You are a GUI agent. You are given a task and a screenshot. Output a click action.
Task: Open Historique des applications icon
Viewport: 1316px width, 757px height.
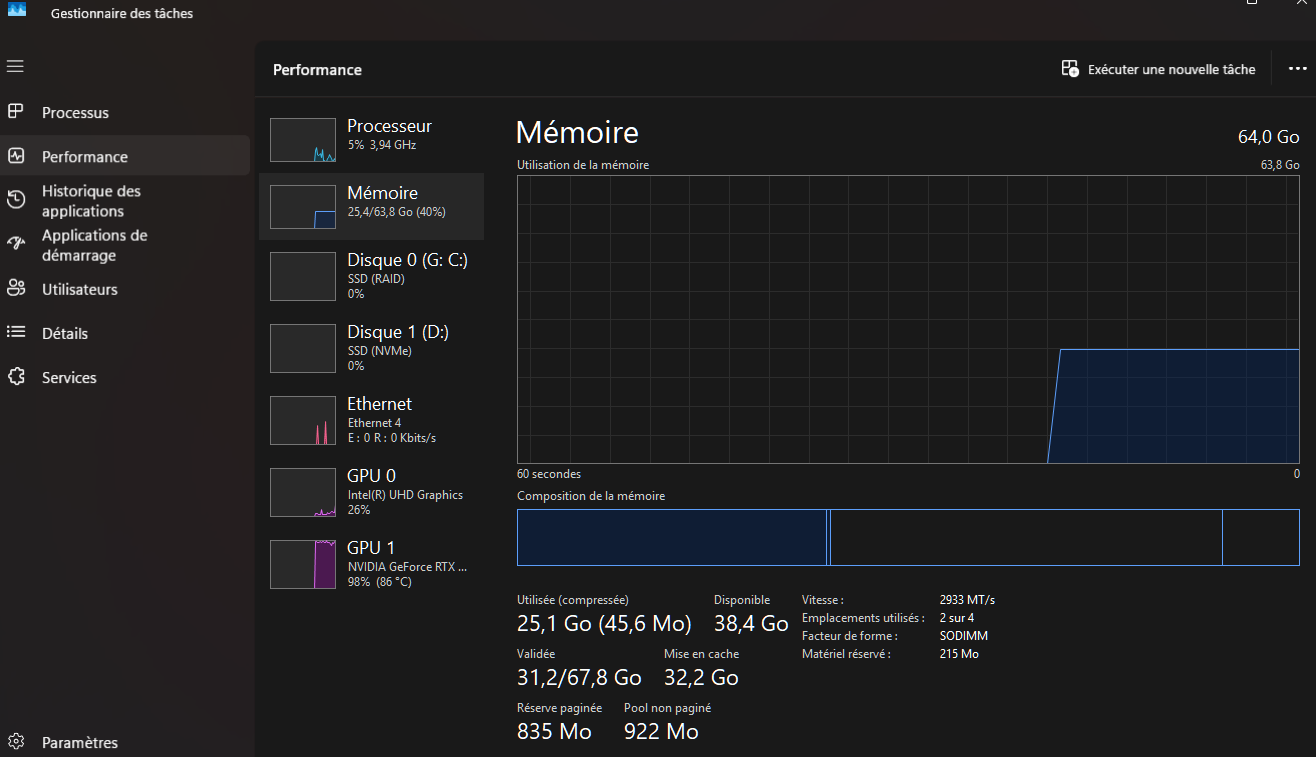(x=16, y=200)
